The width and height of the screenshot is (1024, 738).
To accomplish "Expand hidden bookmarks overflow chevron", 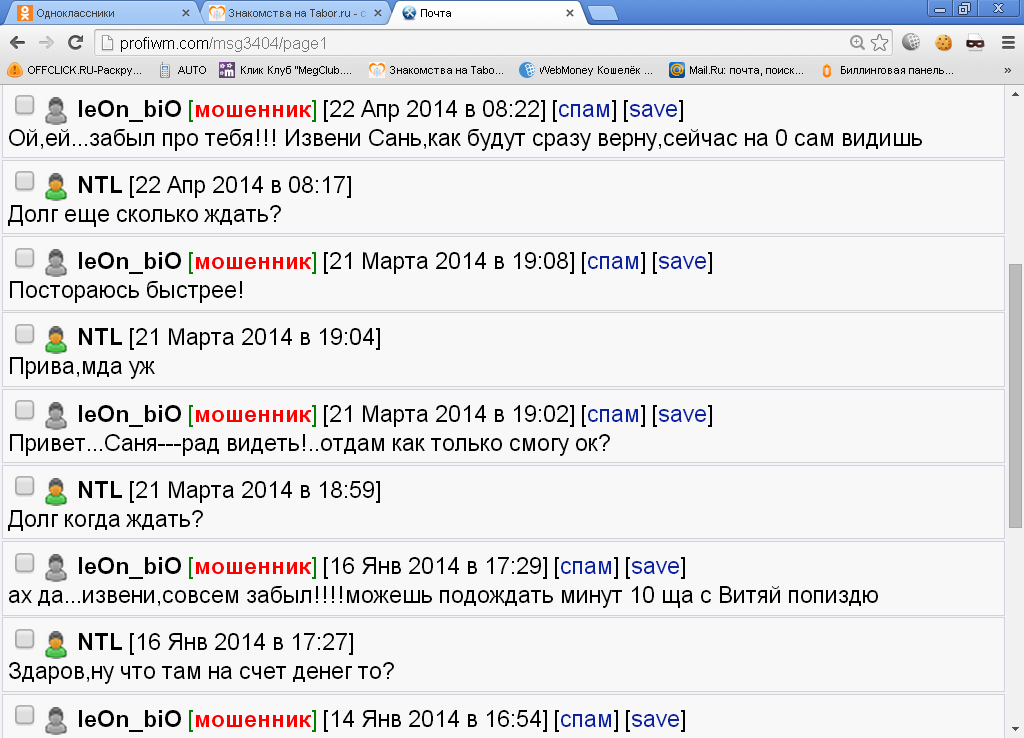I will 1007,70.
